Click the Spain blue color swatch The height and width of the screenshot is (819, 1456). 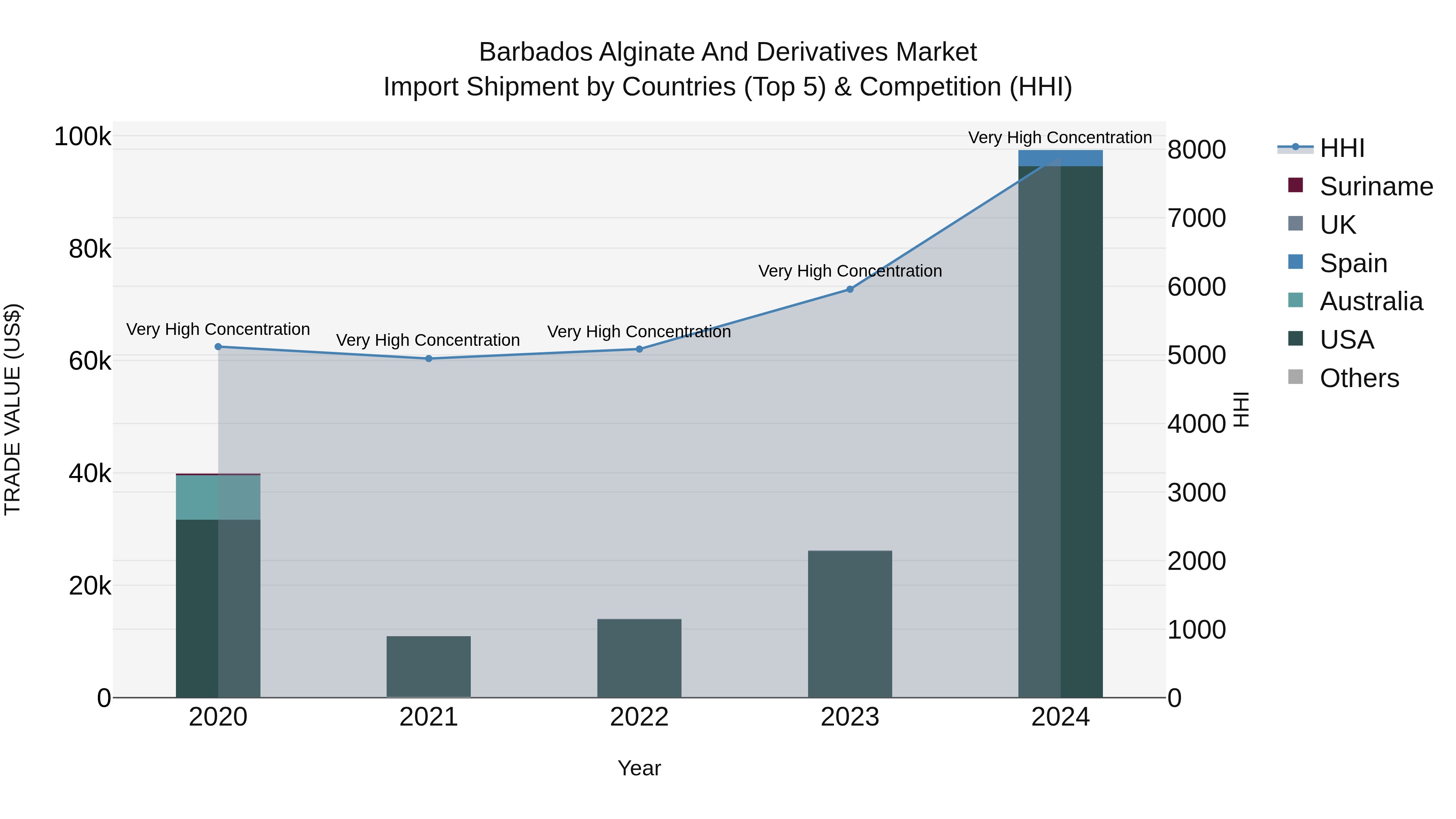(x=1295, y=262)
